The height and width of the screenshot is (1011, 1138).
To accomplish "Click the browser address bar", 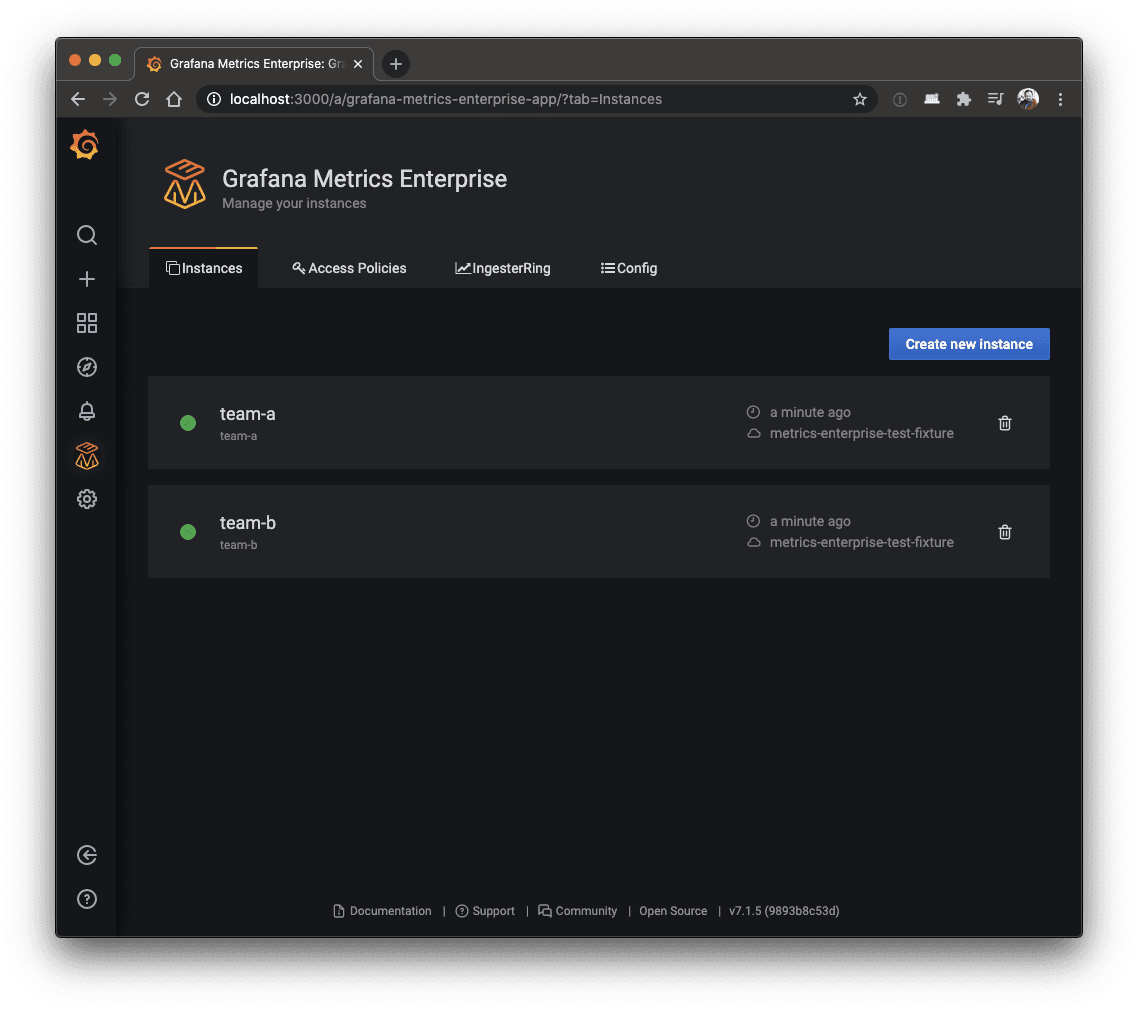I will [x=520, y=99].
